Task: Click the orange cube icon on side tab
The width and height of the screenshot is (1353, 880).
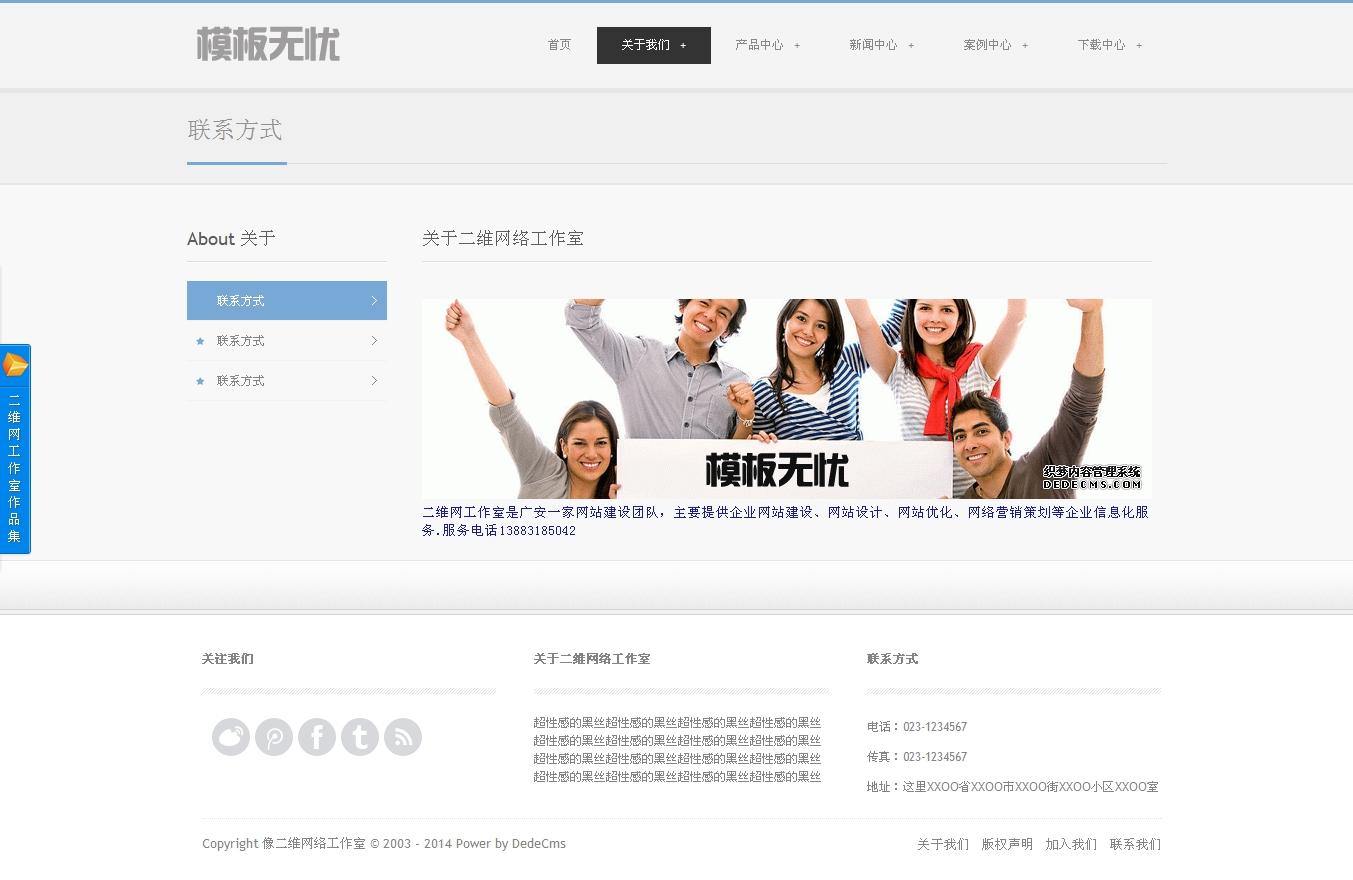Action: tap(15, 365)
